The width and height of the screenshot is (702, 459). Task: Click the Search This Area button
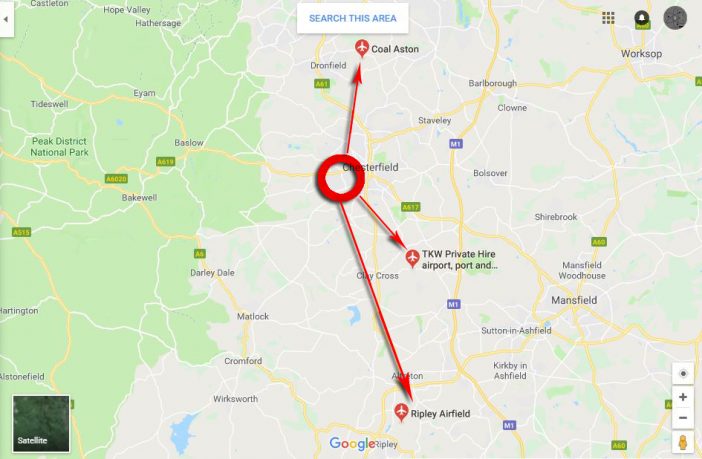coord(353,18)
